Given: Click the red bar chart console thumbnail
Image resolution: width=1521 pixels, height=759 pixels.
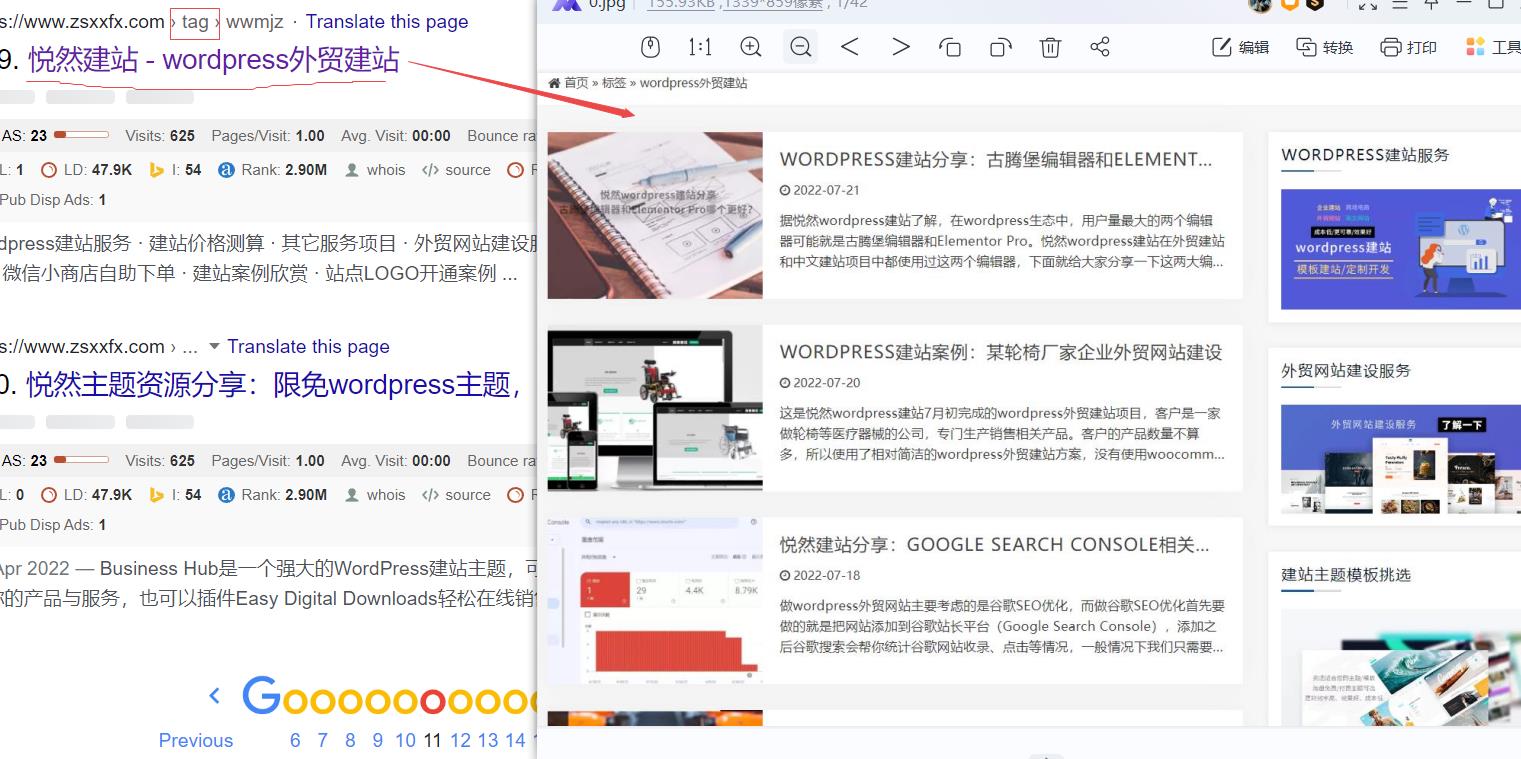Looking at the screenshot, I should [x=655, y=600].
